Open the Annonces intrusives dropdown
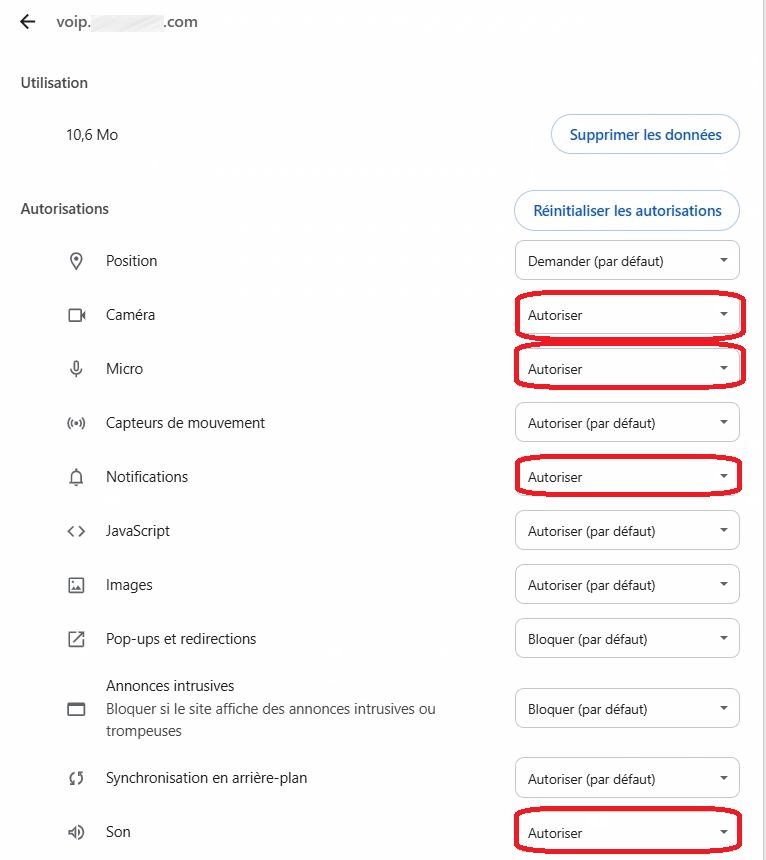This screenshot has height=860, width=766. coord(627,709)
